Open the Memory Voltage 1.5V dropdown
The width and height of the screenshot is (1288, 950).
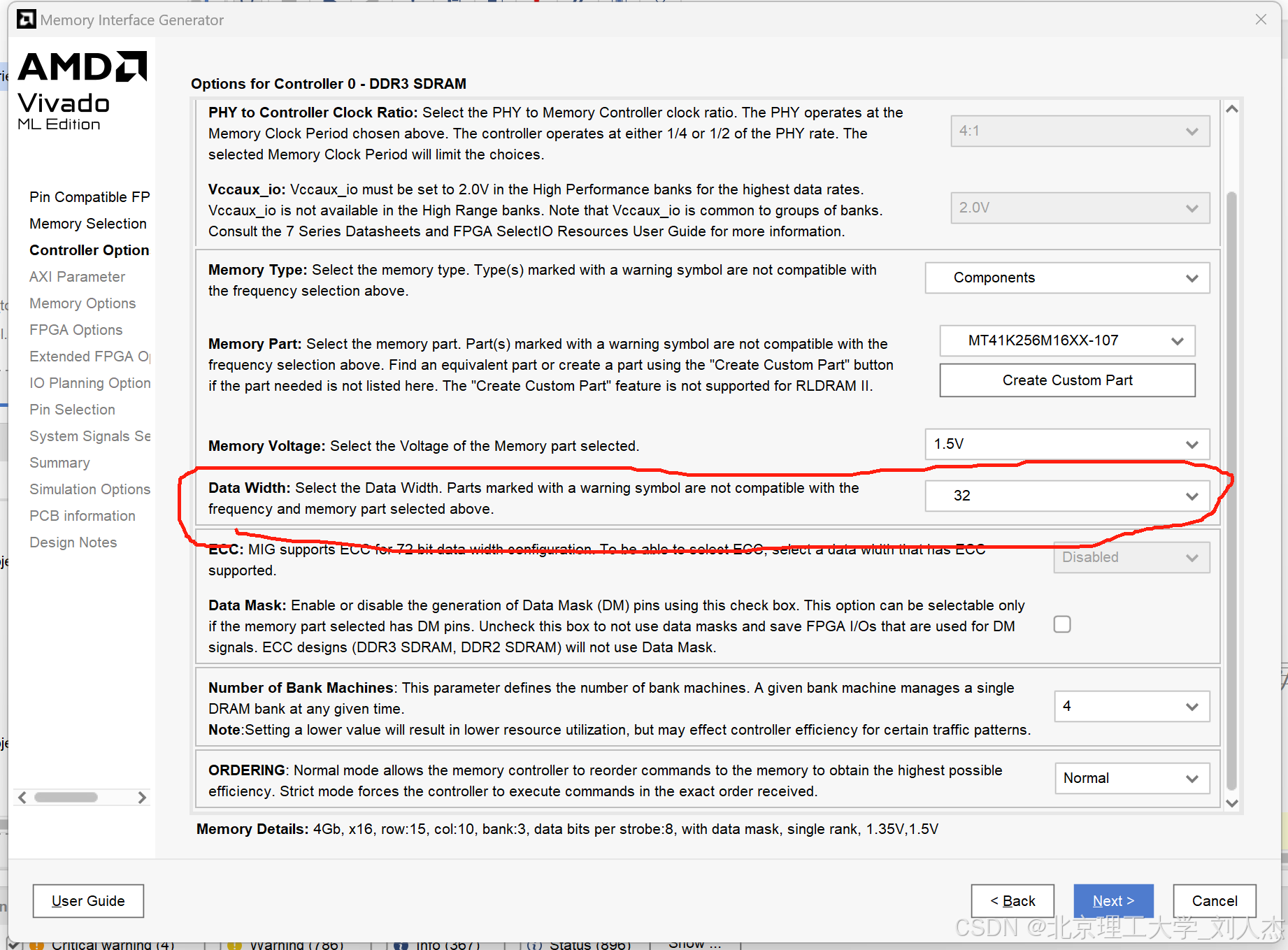(1067, 445)
